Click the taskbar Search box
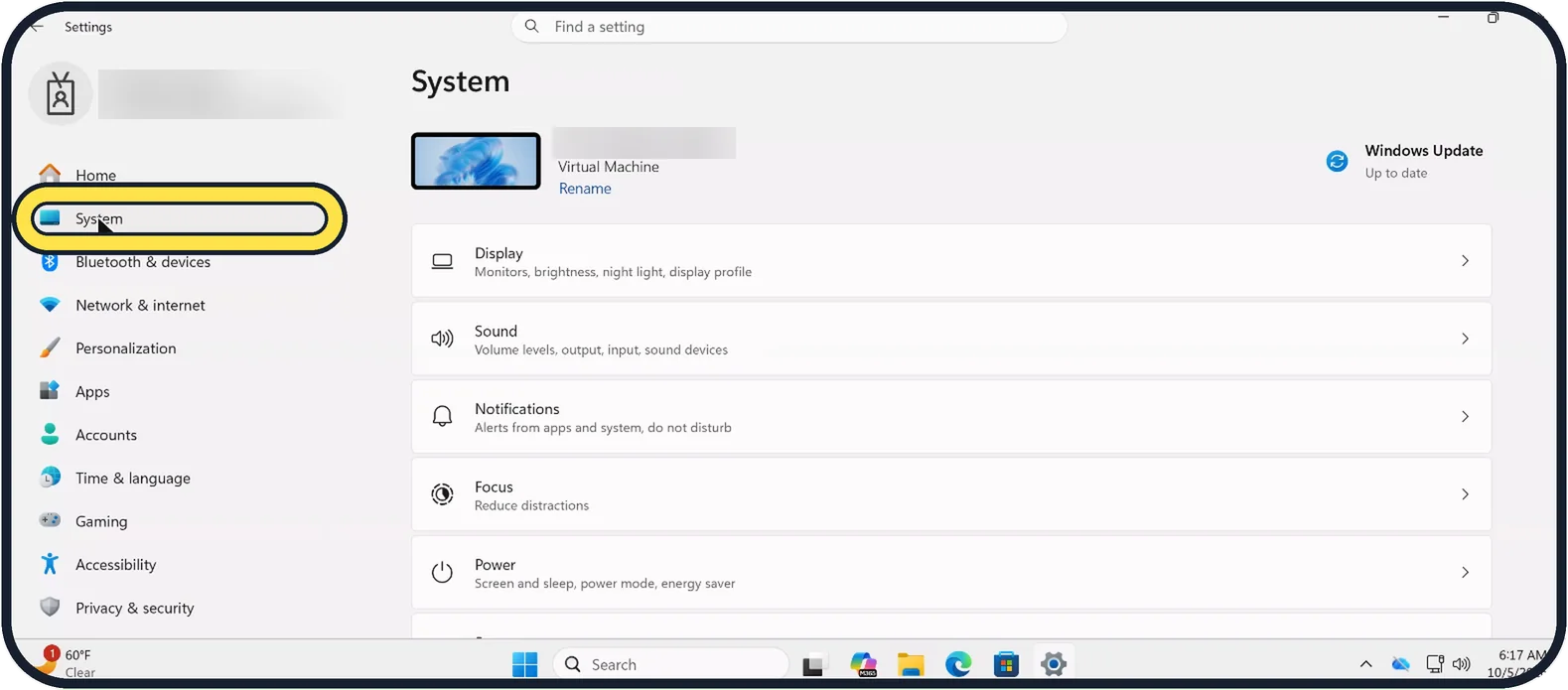Image resolution: width=1568 pixels, height=690 pixels. tap(670, 664)
